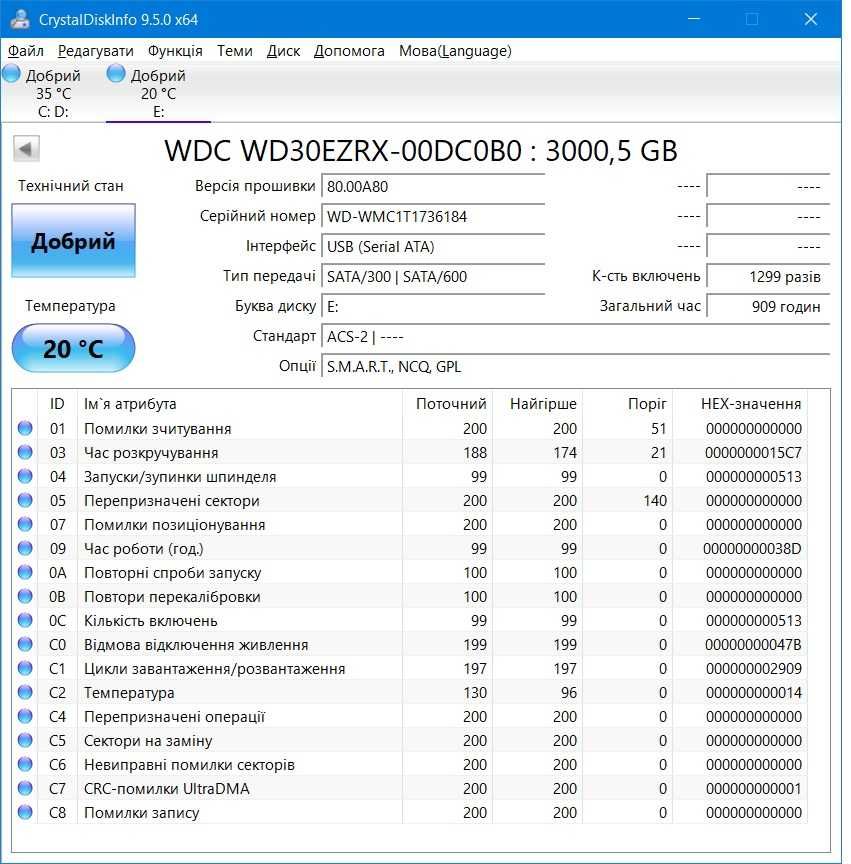Click status orb for attribute C7 CRC-помилки UltraDMA
Screen dimensions: 851x864
pyautogui.click(x=25, y=787)
